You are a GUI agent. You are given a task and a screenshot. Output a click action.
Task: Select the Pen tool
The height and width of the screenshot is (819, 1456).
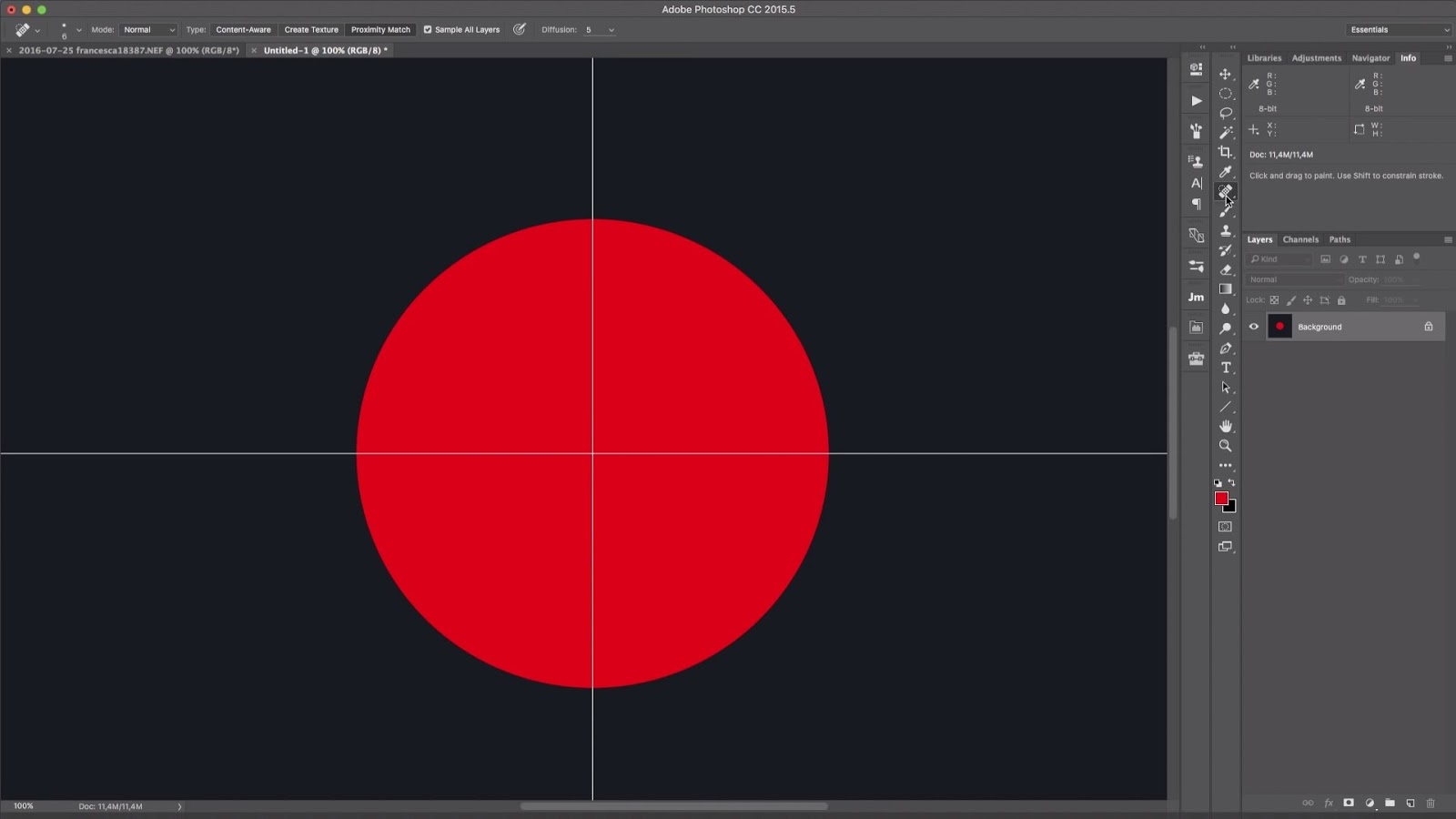1226,348
